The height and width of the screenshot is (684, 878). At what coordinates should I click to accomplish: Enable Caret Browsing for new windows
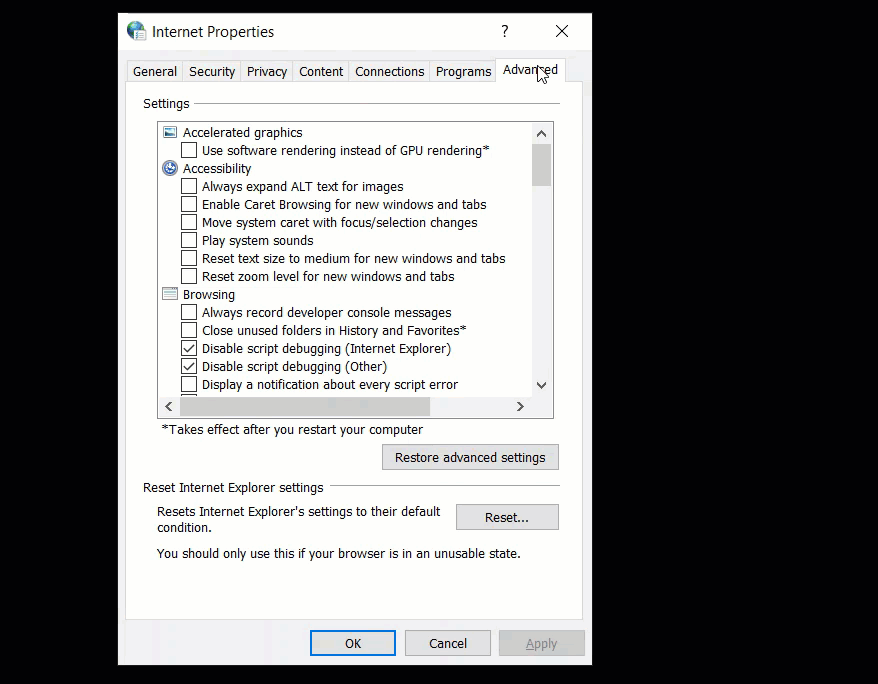(188, 204)
